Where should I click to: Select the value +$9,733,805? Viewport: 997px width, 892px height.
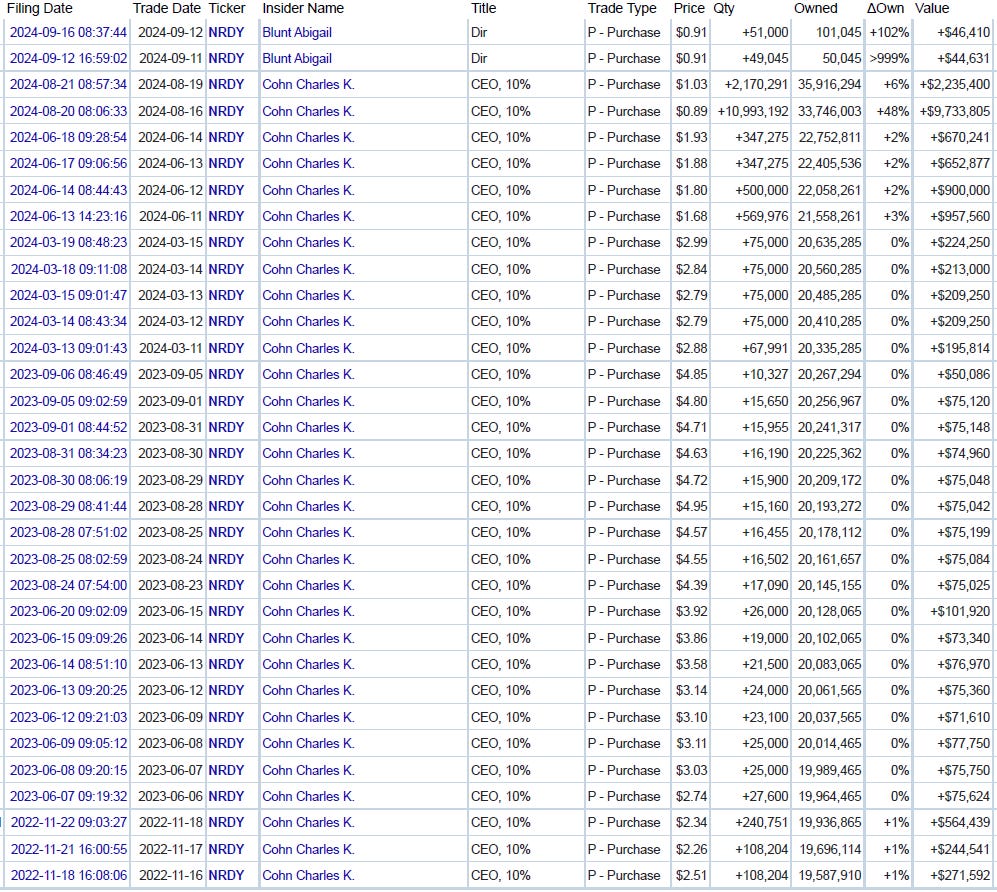[x=954, y=111]
